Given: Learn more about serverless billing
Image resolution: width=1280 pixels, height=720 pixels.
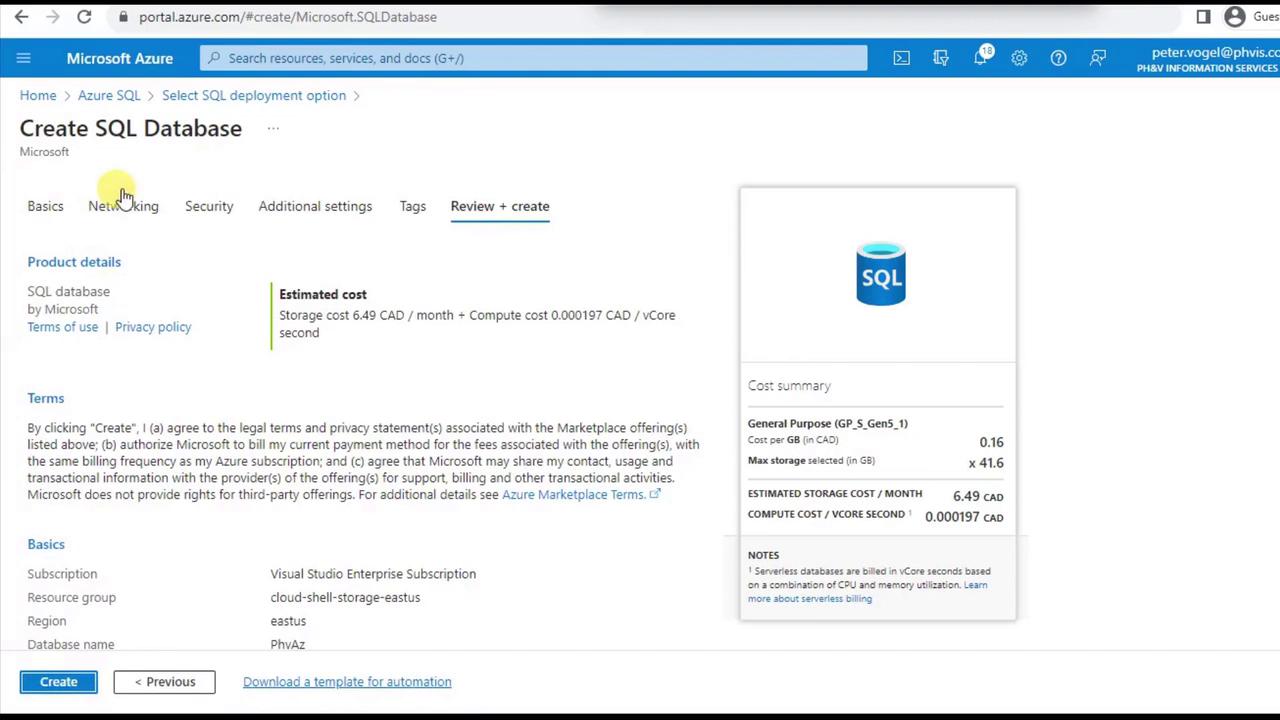Looking at the screenshot, I should tap(867, 592).
